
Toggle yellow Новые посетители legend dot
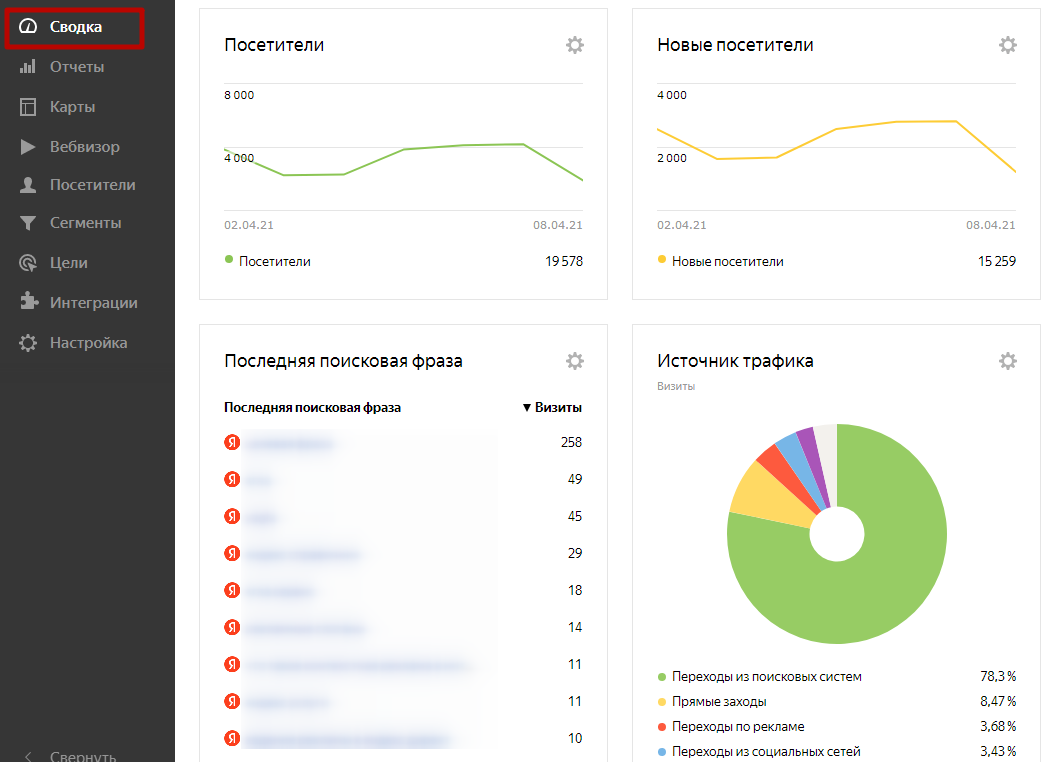[x=662, y=260]
